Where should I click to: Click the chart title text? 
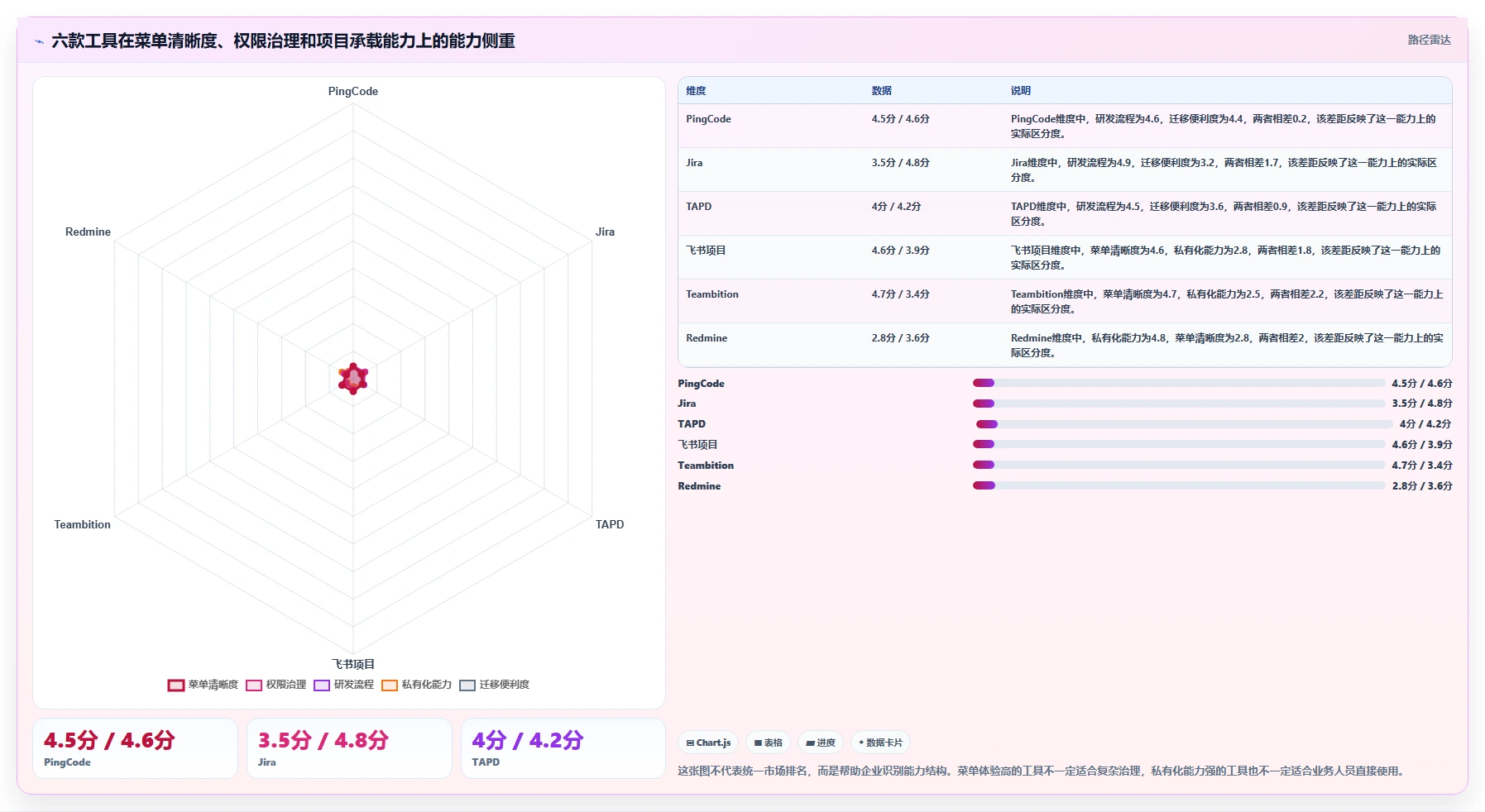283,41
